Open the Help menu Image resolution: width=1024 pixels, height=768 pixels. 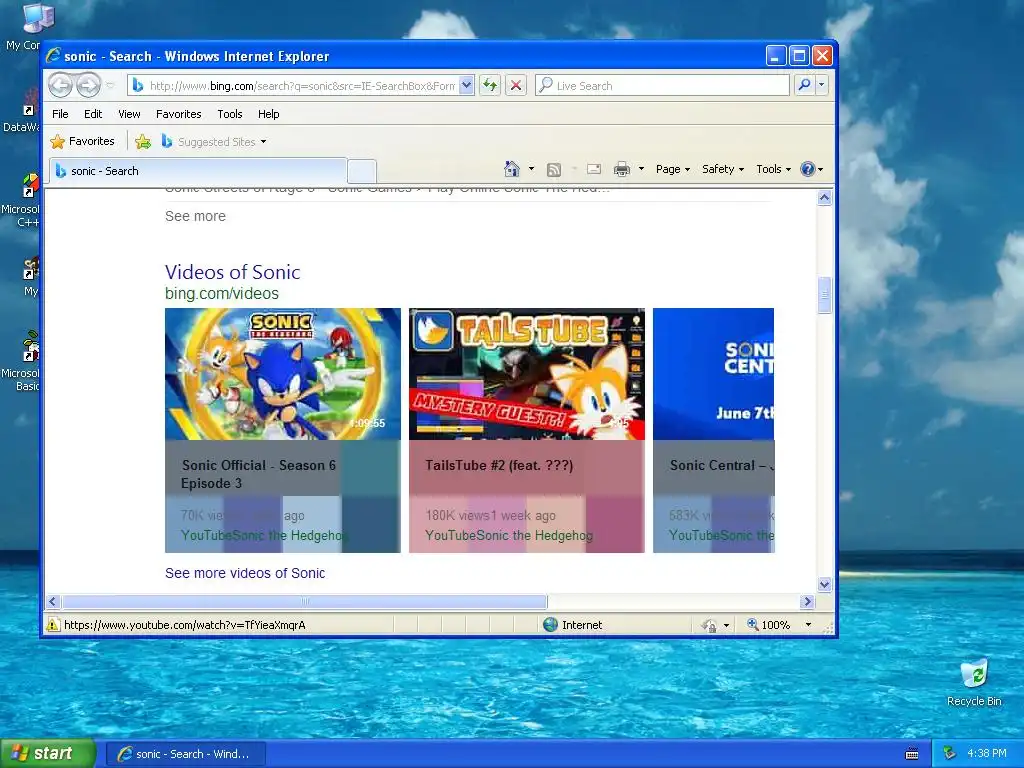268,114
